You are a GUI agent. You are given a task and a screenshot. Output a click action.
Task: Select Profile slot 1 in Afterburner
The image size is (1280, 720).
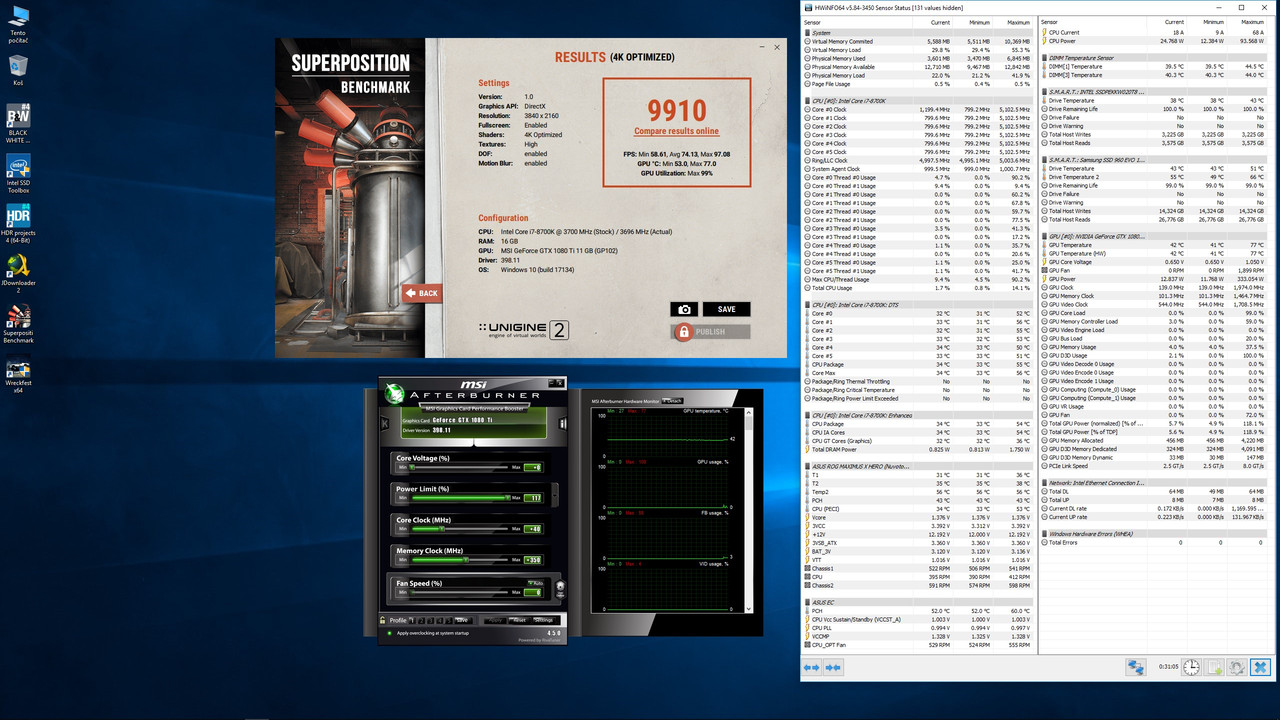point(412,620)
